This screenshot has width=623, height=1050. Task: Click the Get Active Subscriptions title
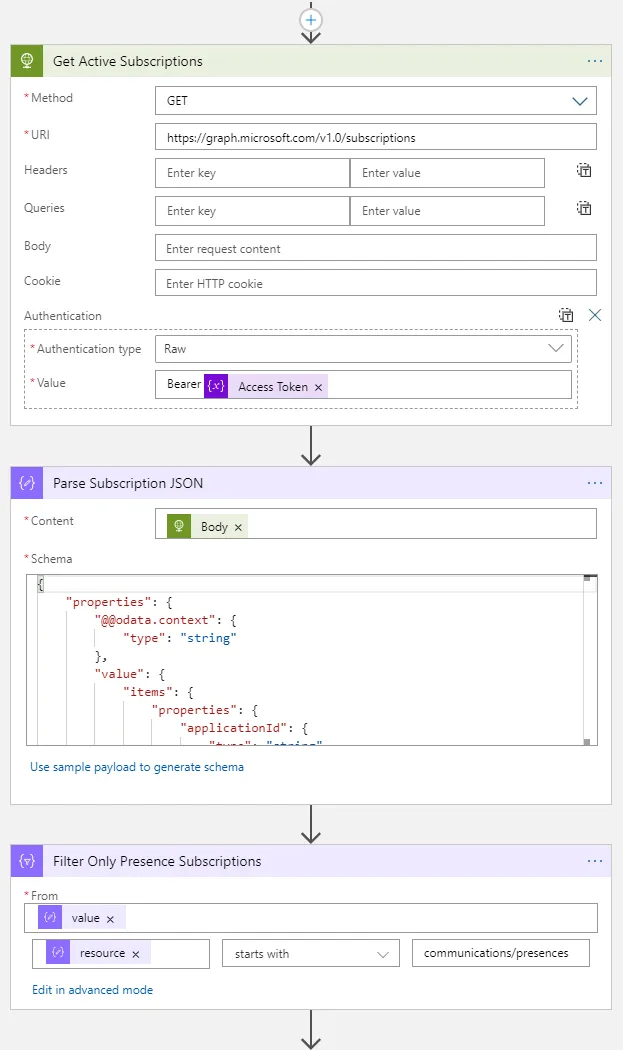[x=127, y=61]
